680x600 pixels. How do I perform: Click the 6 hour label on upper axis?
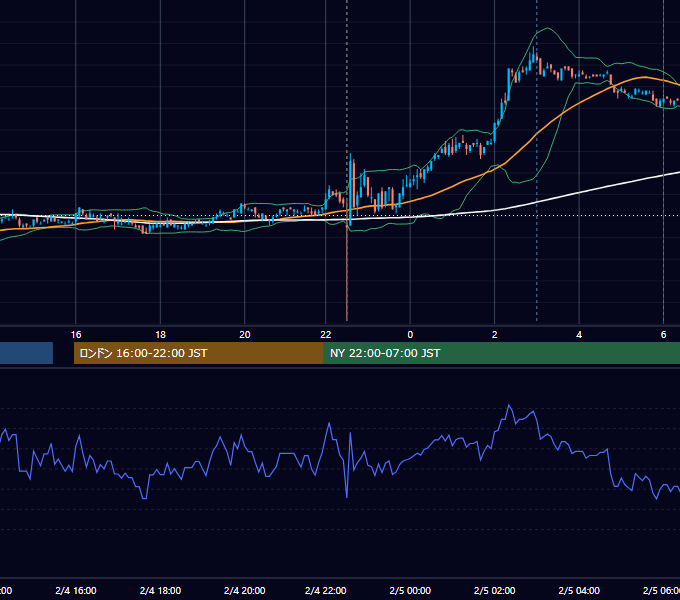point(663,334)
